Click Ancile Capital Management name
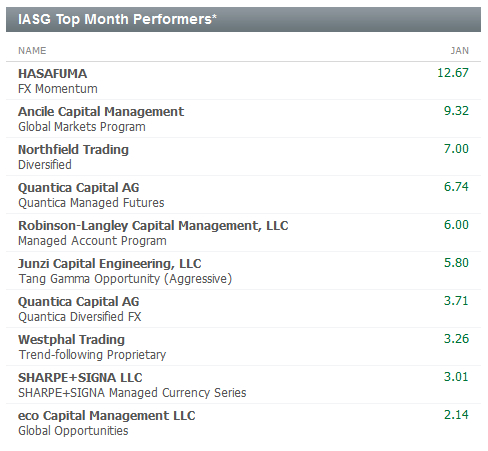 tap(101, 112)
